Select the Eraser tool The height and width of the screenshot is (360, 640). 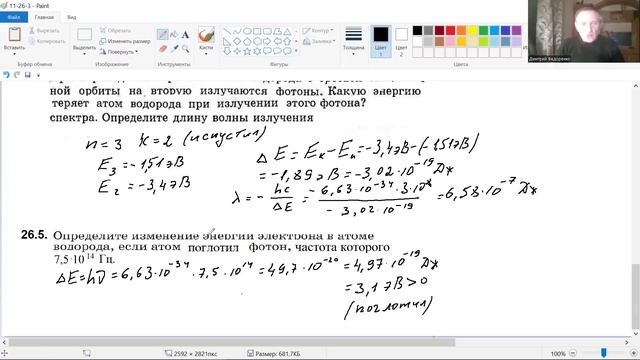point(162,49)
